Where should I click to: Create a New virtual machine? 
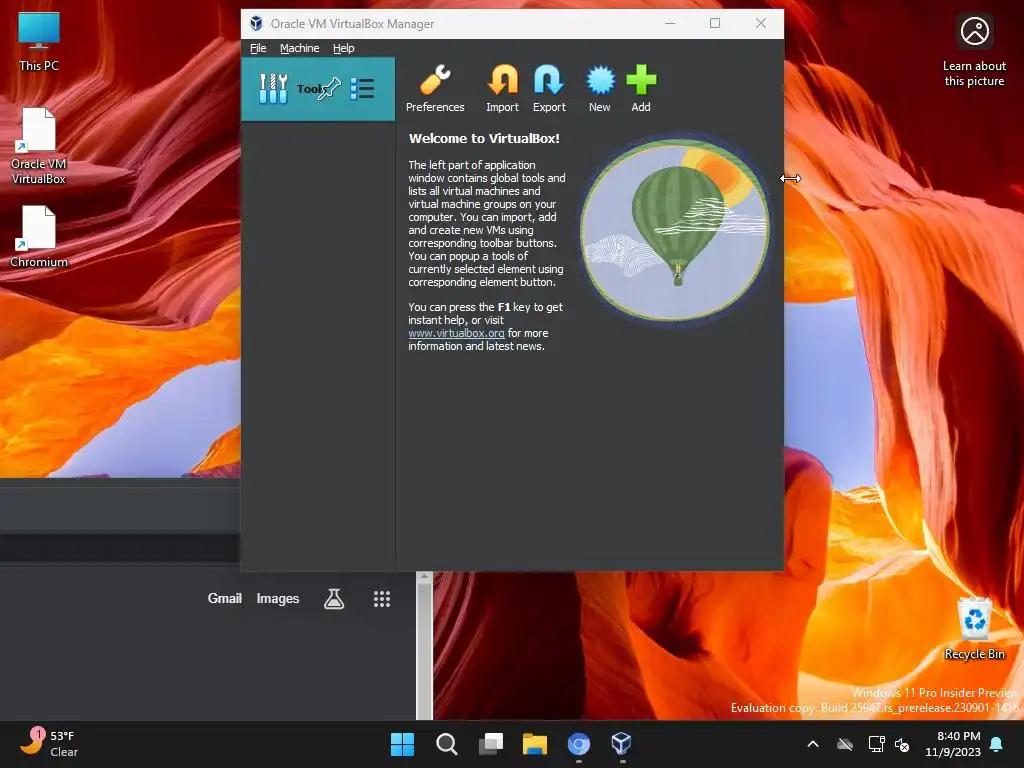pos(600,89)
